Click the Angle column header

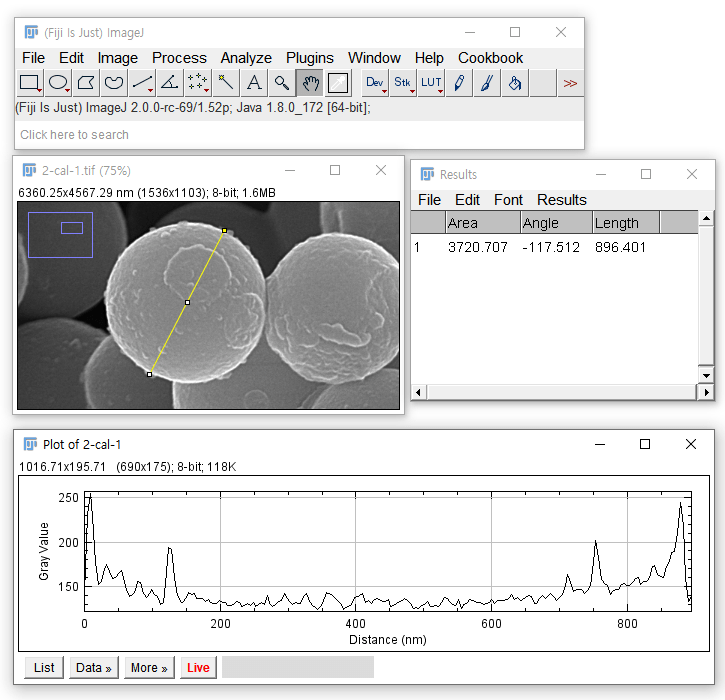click(556, 223)
